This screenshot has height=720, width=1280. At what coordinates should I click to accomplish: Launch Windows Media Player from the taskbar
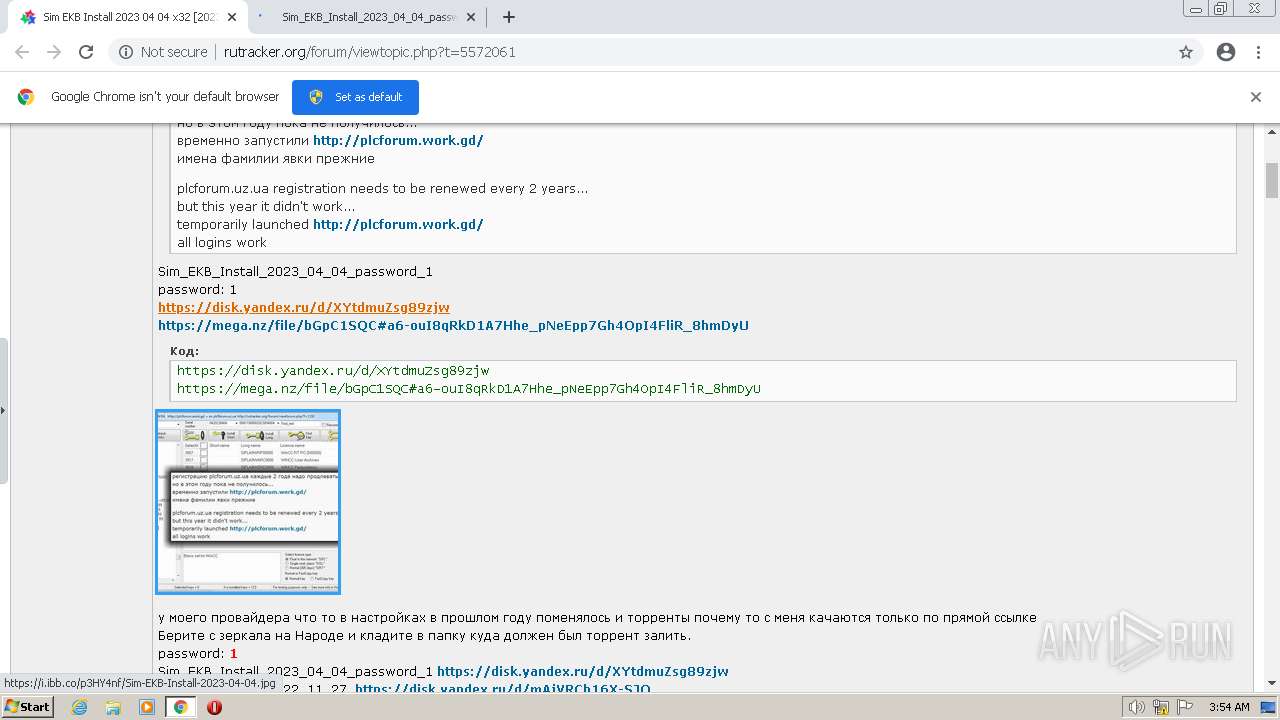tap(147, 707)
